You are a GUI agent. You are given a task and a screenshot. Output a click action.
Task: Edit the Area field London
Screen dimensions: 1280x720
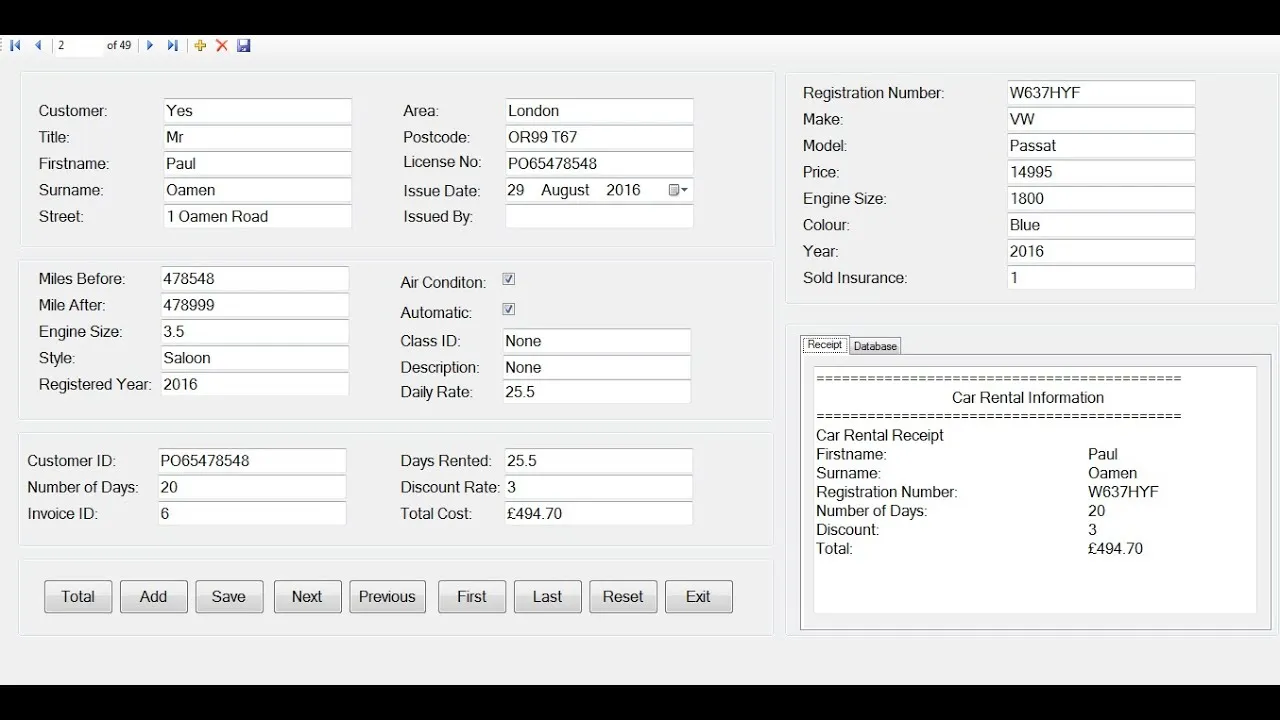click(x=599, y=111)
